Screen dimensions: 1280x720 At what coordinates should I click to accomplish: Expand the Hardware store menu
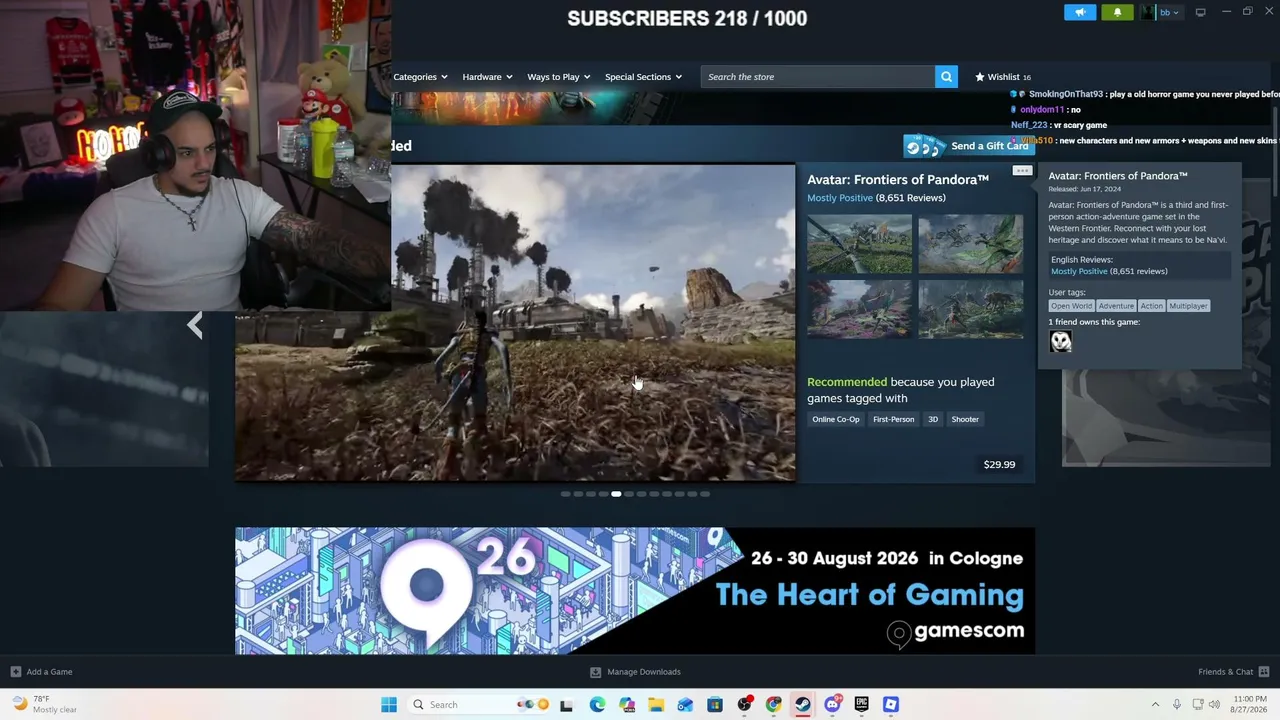[x=487, y=77]
